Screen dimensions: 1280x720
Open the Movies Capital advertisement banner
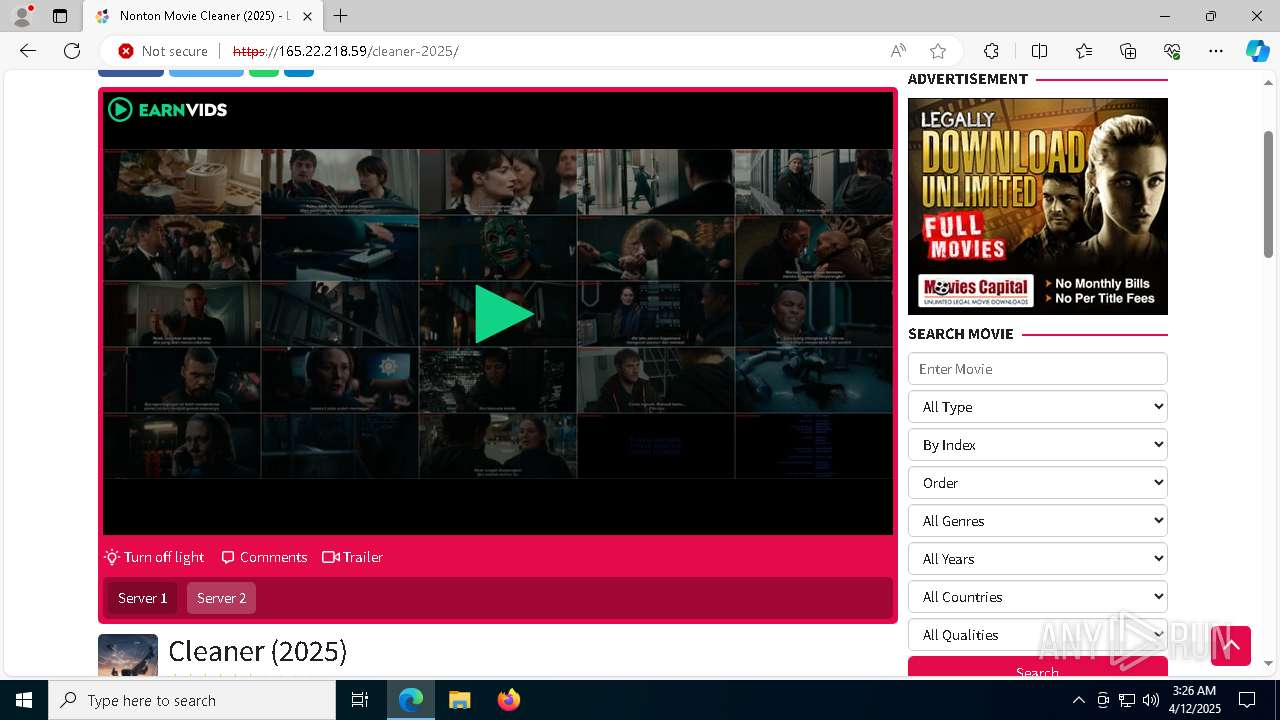pos(1037,206)
